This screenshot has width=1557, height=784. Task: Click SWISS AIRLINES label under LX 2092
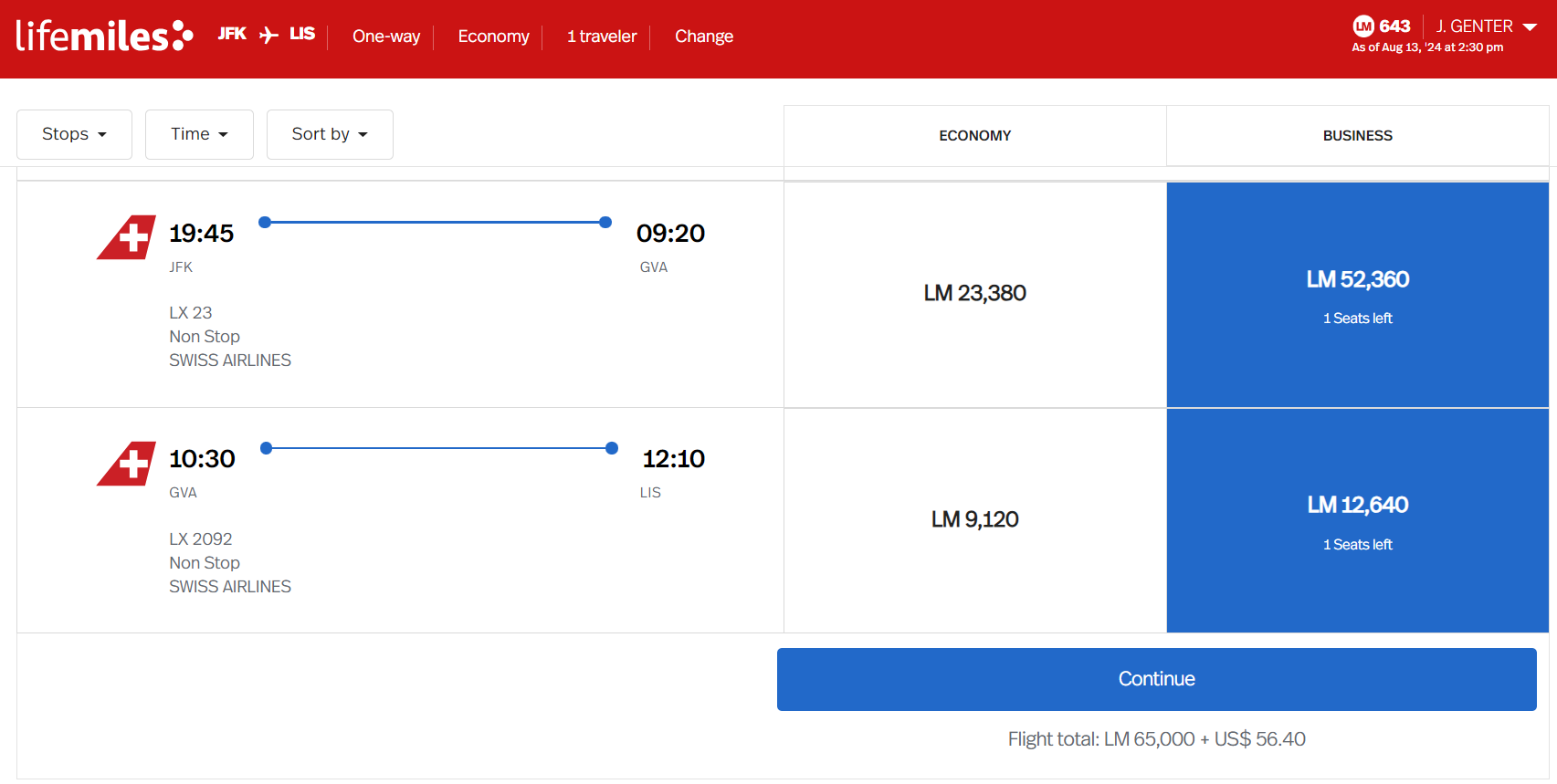(x=230, y=587)
